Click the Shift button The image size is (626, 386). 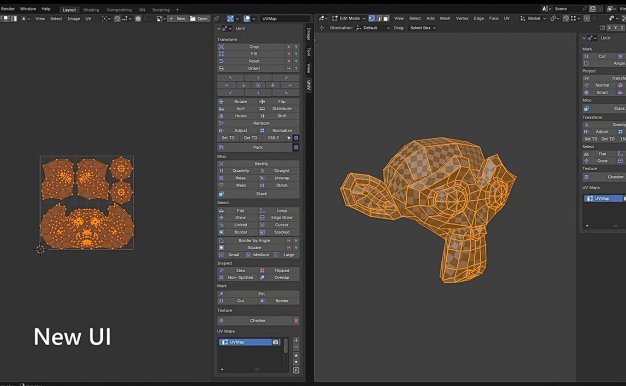pyautogui.click(x=279, y=116)
